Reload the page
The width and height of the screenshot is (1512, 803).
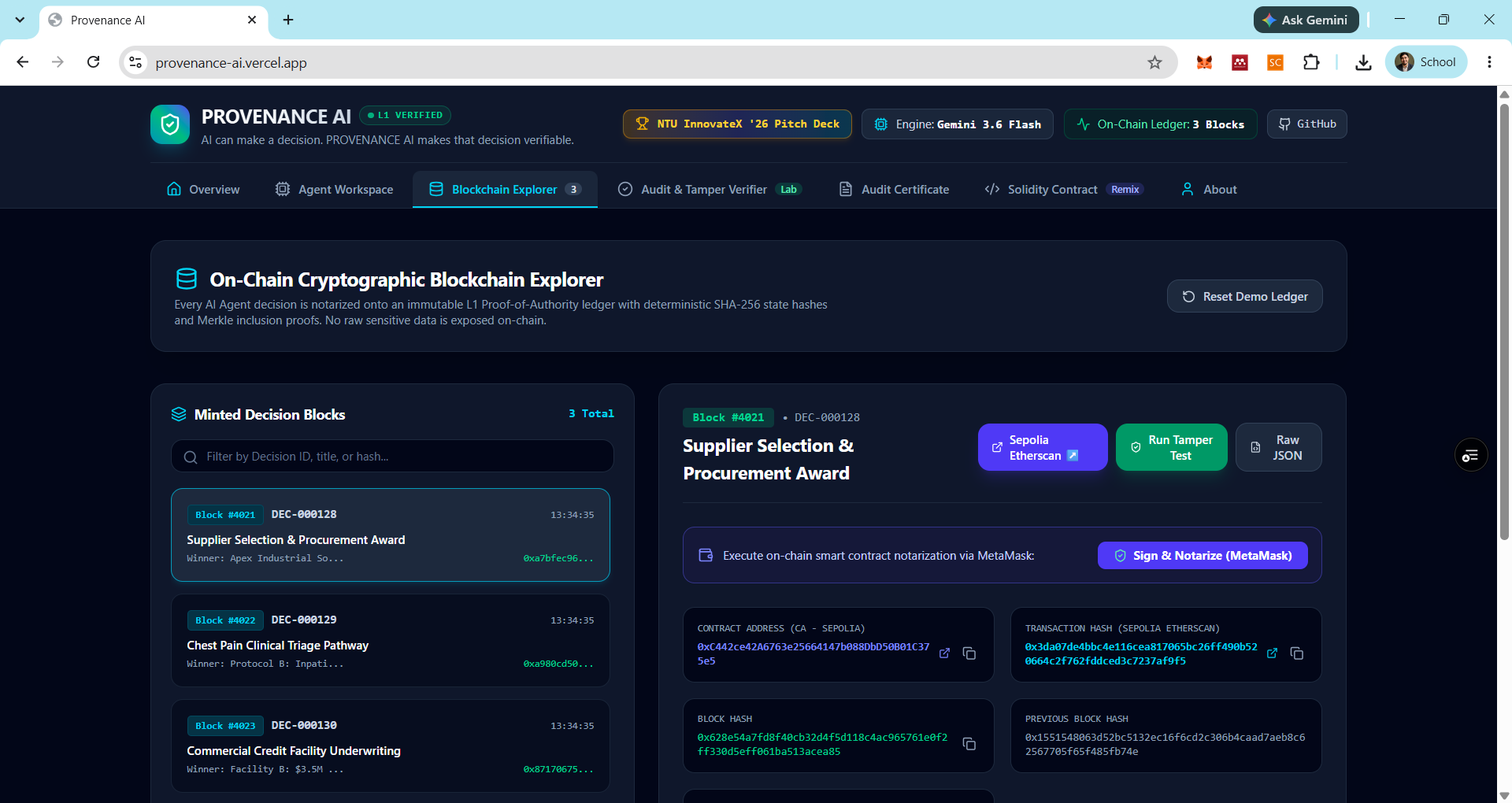pyautogui.click(x=93, y=62)
